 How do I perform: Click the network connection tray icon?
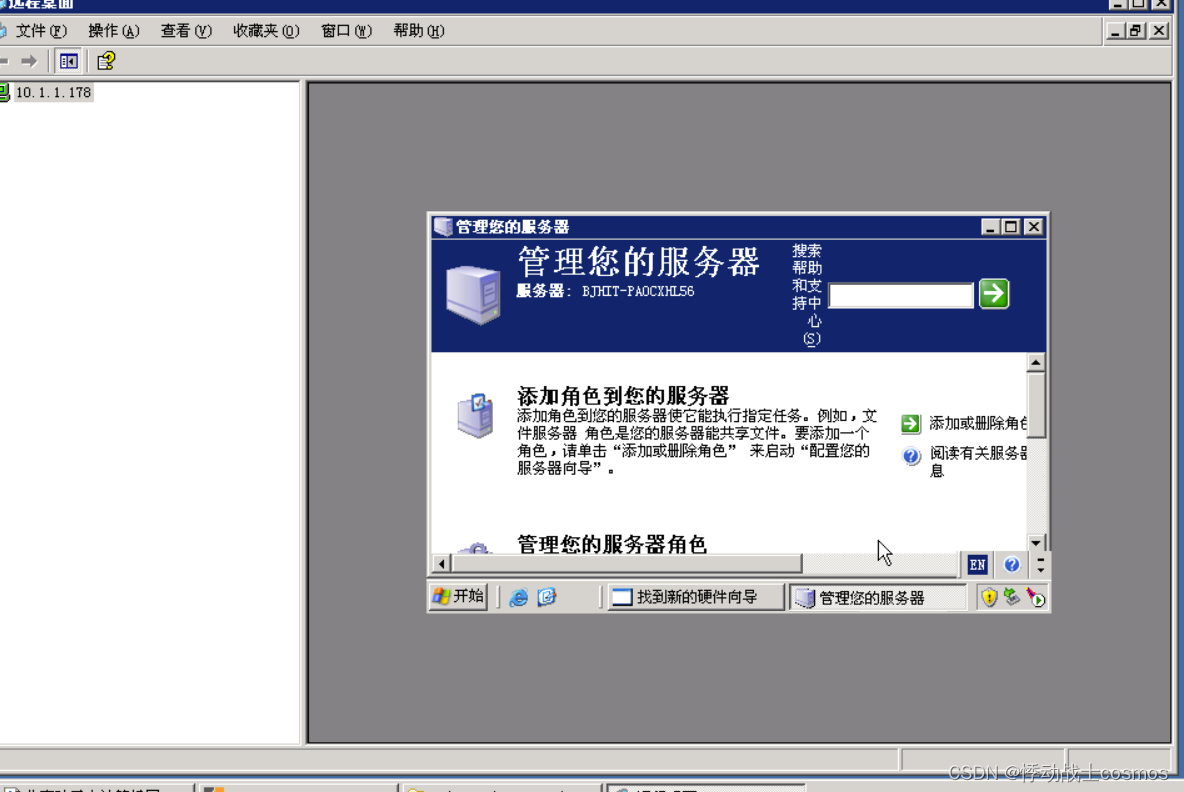[x=1012, y=597]
